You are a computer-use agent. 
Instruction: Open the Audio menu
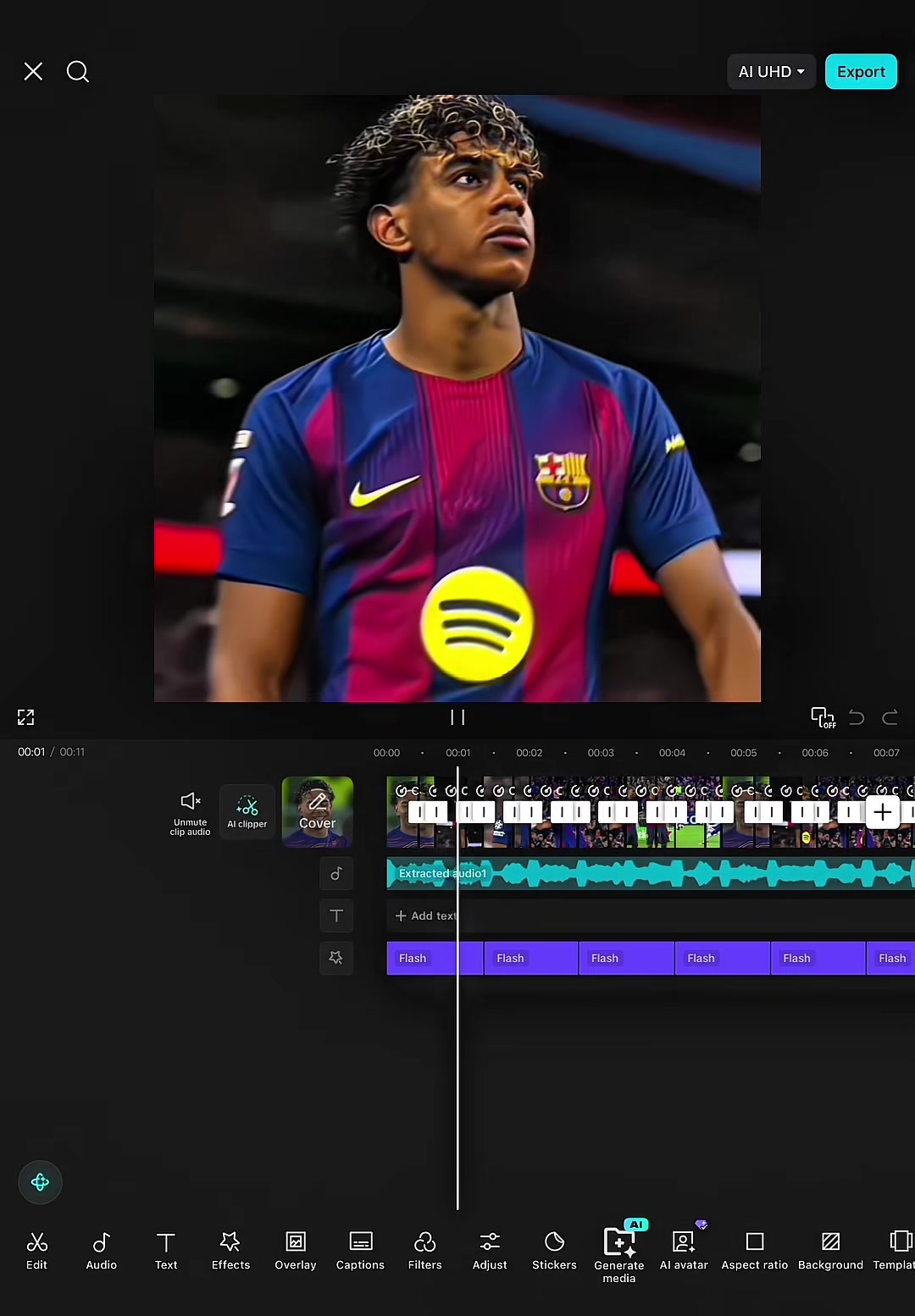point(101,1251)
